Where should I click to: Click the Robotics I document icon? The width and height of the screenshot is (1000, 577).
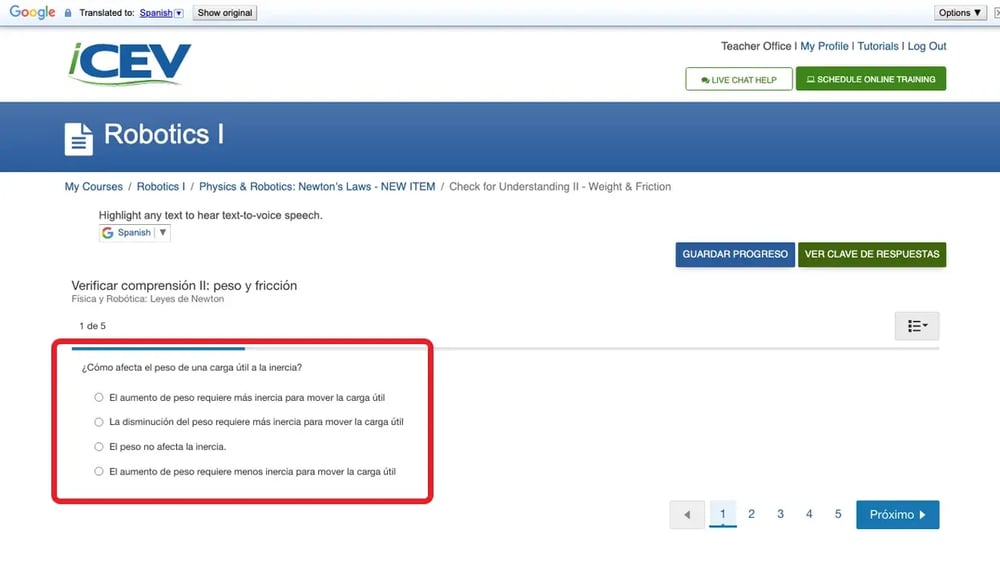click(x=78, y=139)
